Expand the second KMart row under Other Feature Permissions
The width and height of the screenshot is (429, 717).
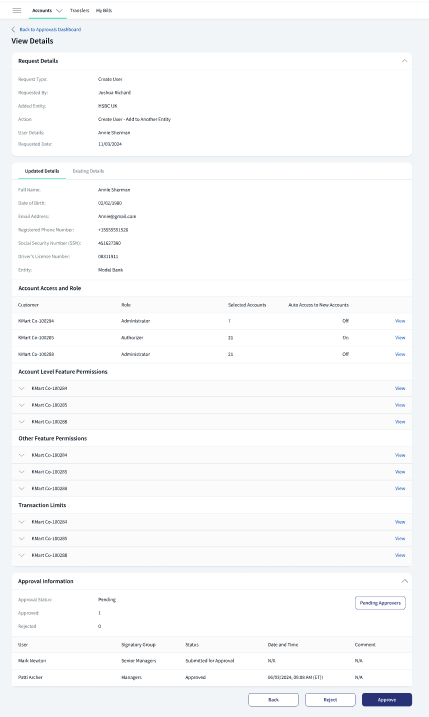[x=21, y=472]
